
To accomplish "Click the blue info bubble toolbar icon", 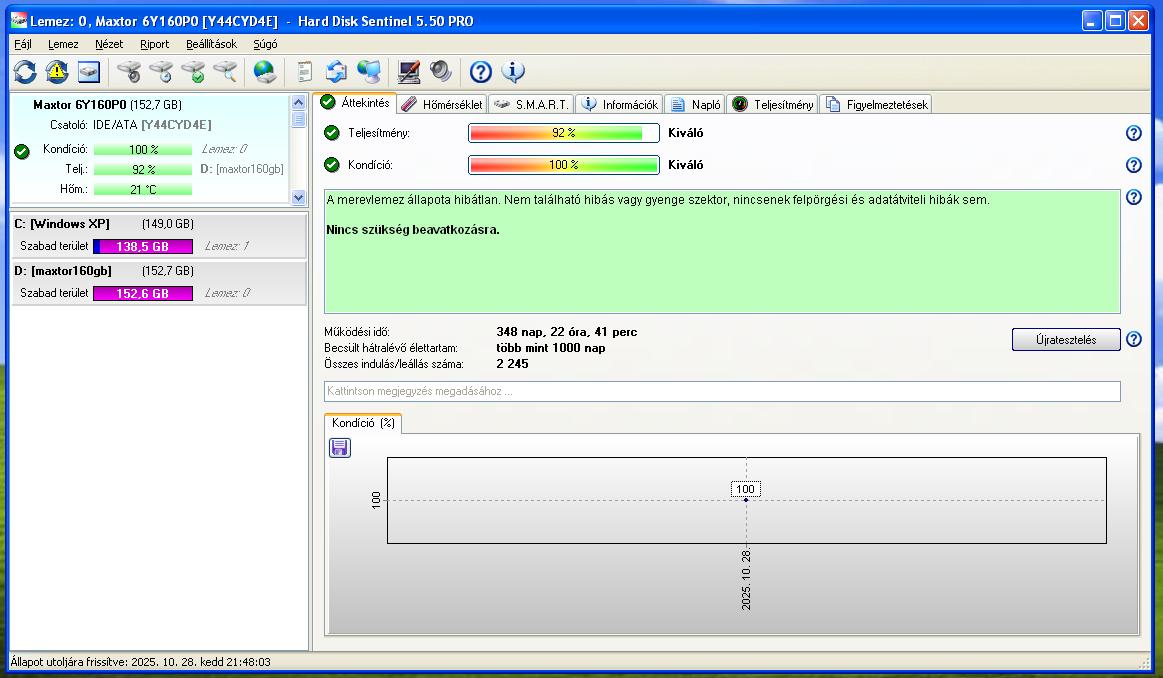I will [x=513, y=72].
